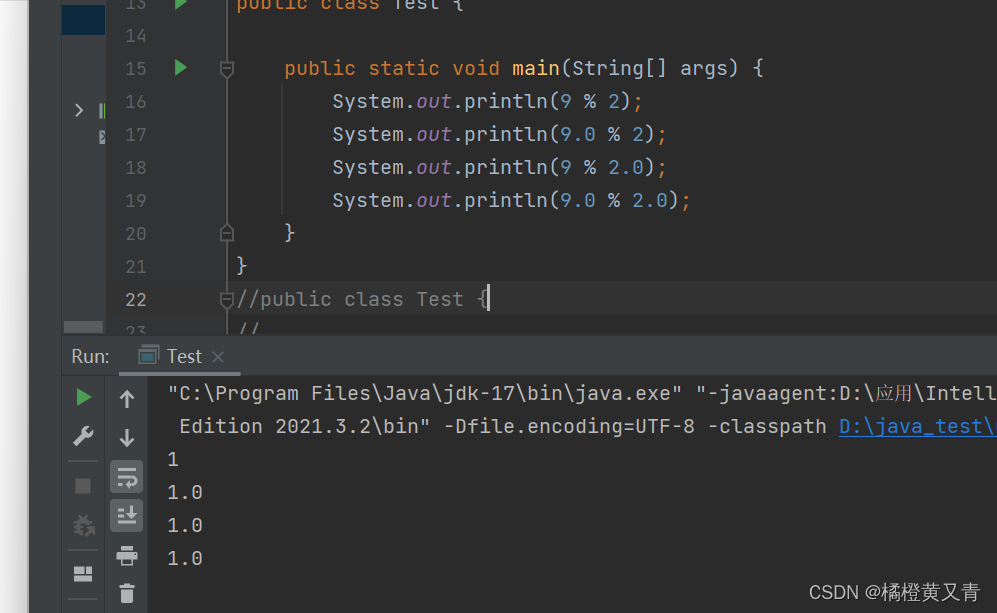Run main method from line 15 gutter arrow

tap(181, 67)
